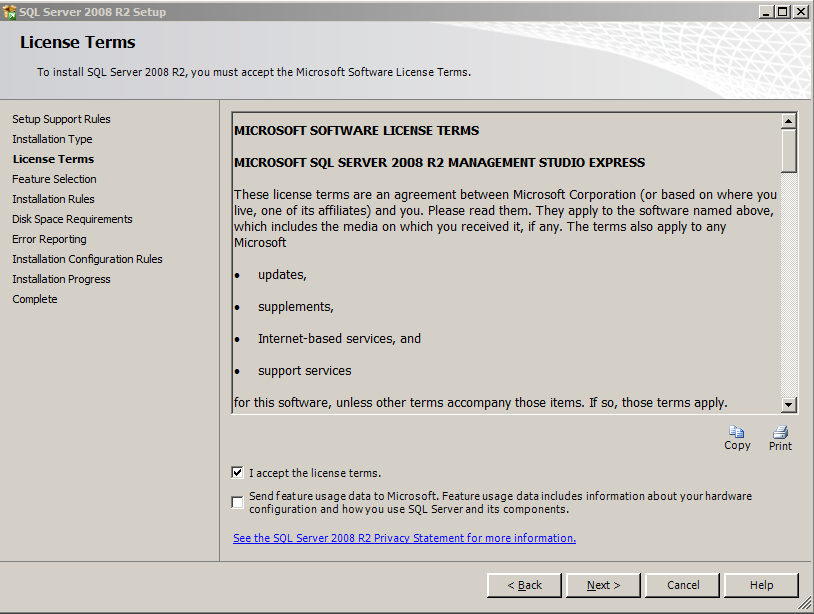
Task: Click the window resize grip corner
Action: coord(805,604)
